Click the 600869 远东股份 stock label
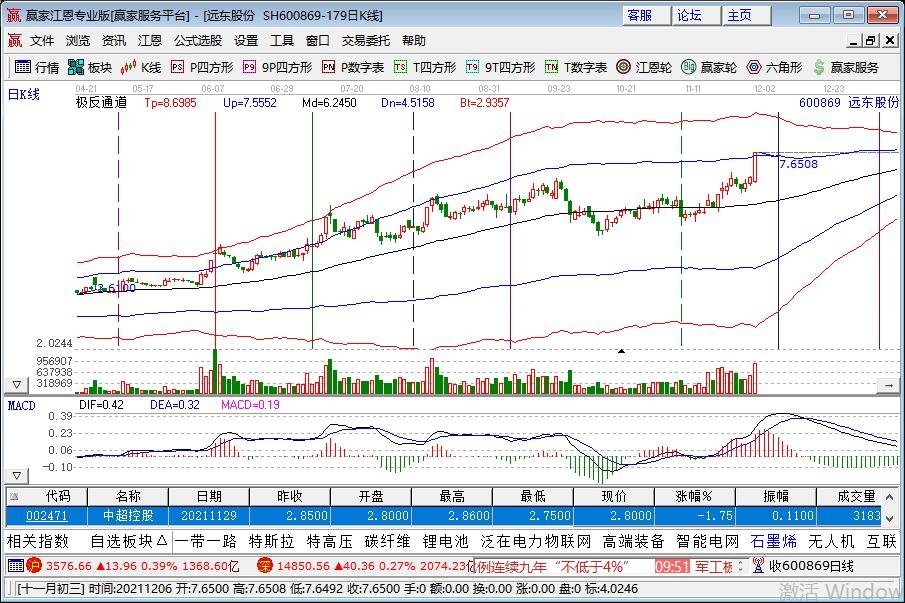Screen dimensions: 905x603 848,103
